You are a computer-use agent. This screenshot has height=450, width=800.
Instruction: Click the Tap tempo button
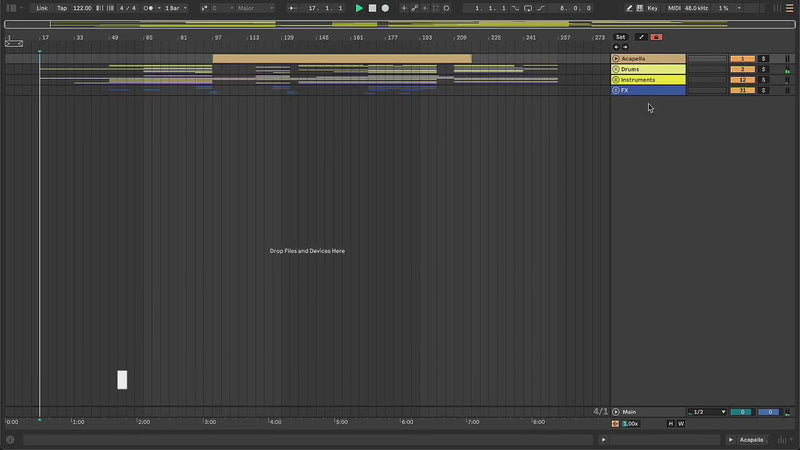62,8
